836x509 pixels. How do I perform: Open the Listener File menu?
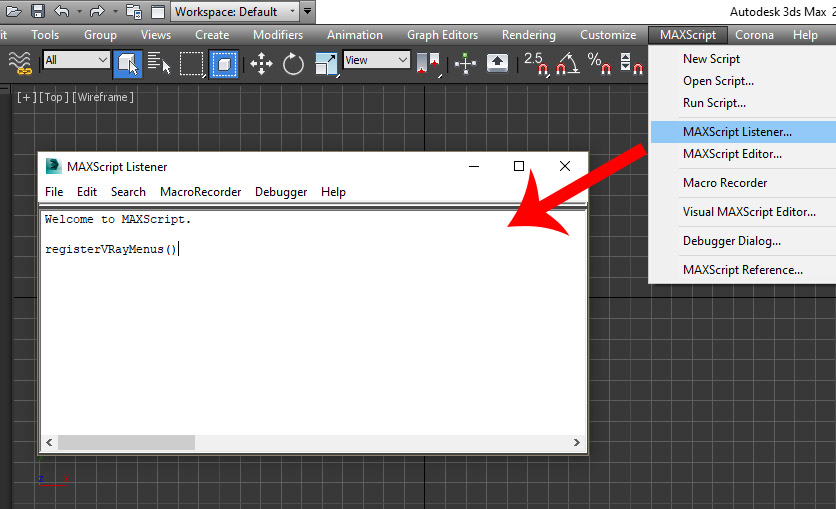[54, 192]
